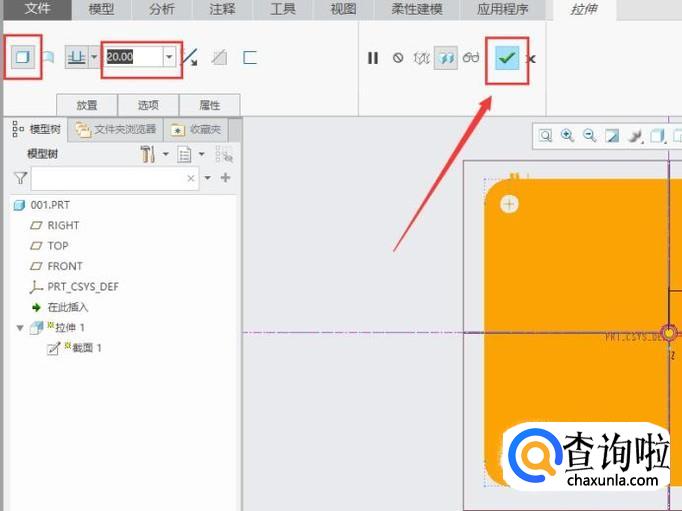Open the 放置 placement panel
Viewport: 682px width, 511px height.
(87, 105)
